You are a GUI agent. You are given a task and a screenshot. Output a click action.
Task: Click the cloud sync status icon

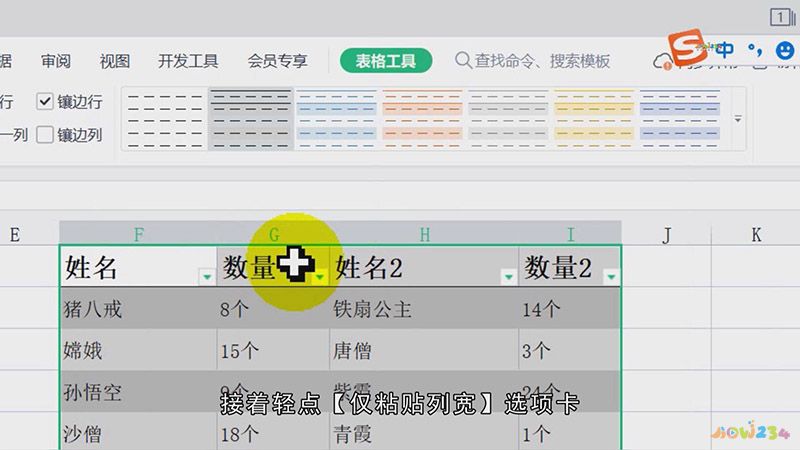pos(662,62)
